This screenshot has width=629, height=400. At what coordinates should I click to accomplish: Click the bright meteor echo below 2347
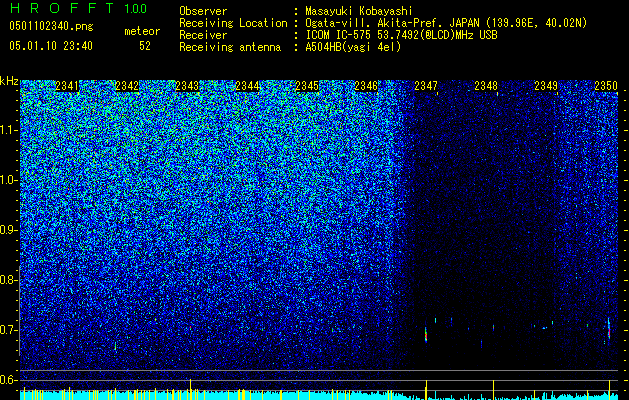[426, 334]
